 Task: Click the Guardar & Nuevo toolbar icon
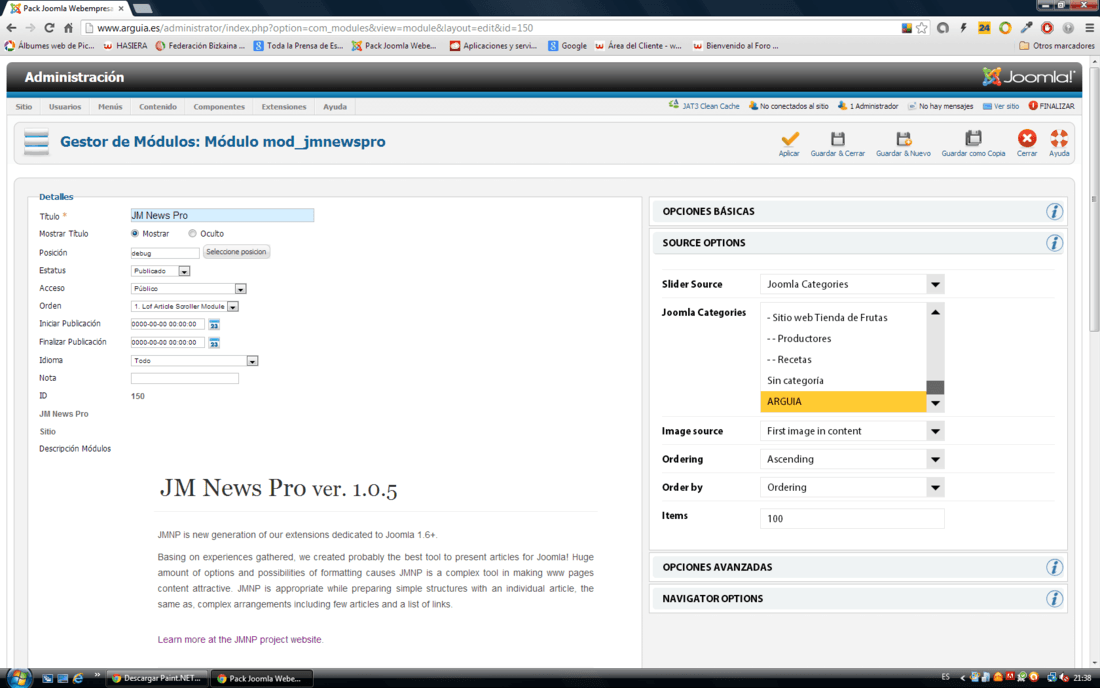pyautogui.click(x=904, y=138)
